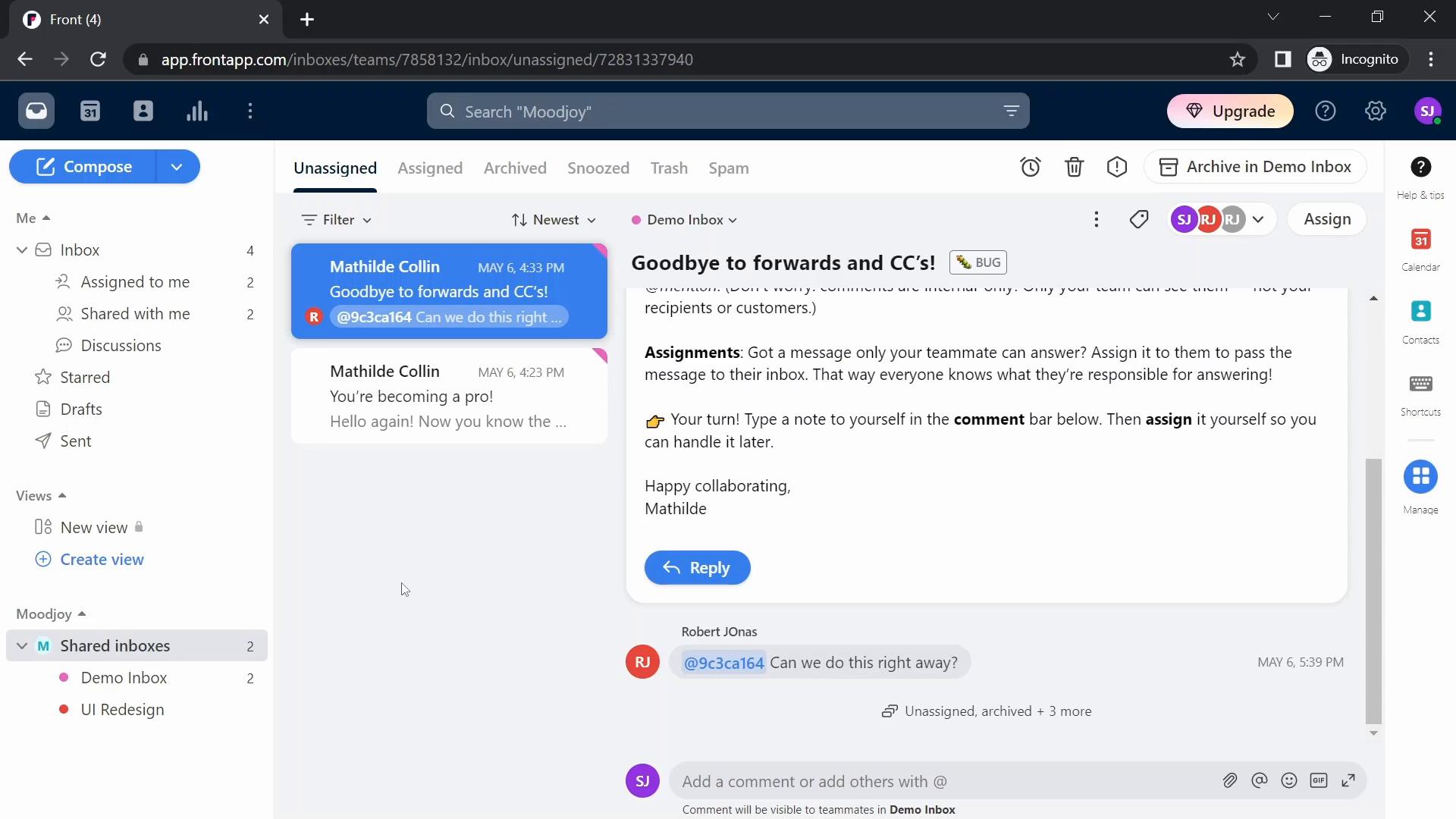Select the Spam tab in inbox
Screen dimensions: 1456x819
coord(729,168)
